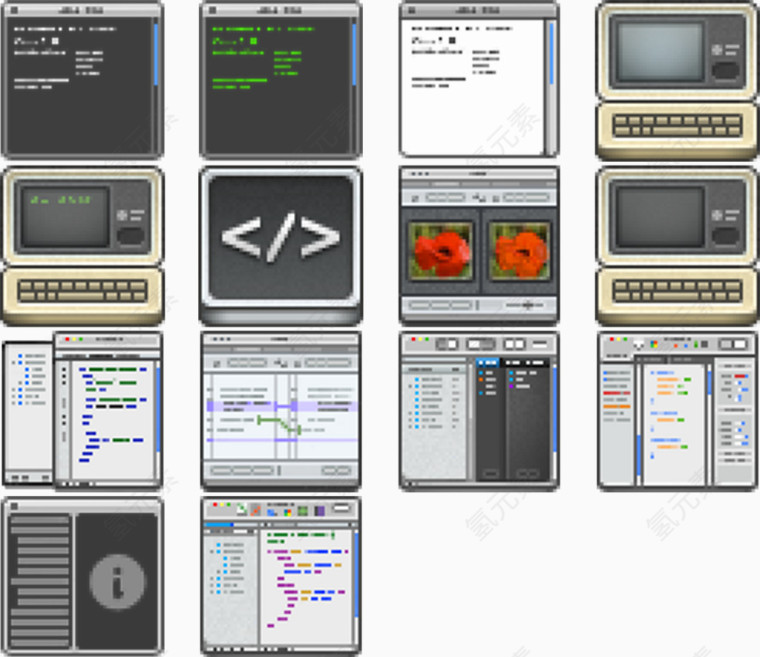Open the image comparison icon with red poppies
This screenshot has height=657, width=760.
coord(478,246)
